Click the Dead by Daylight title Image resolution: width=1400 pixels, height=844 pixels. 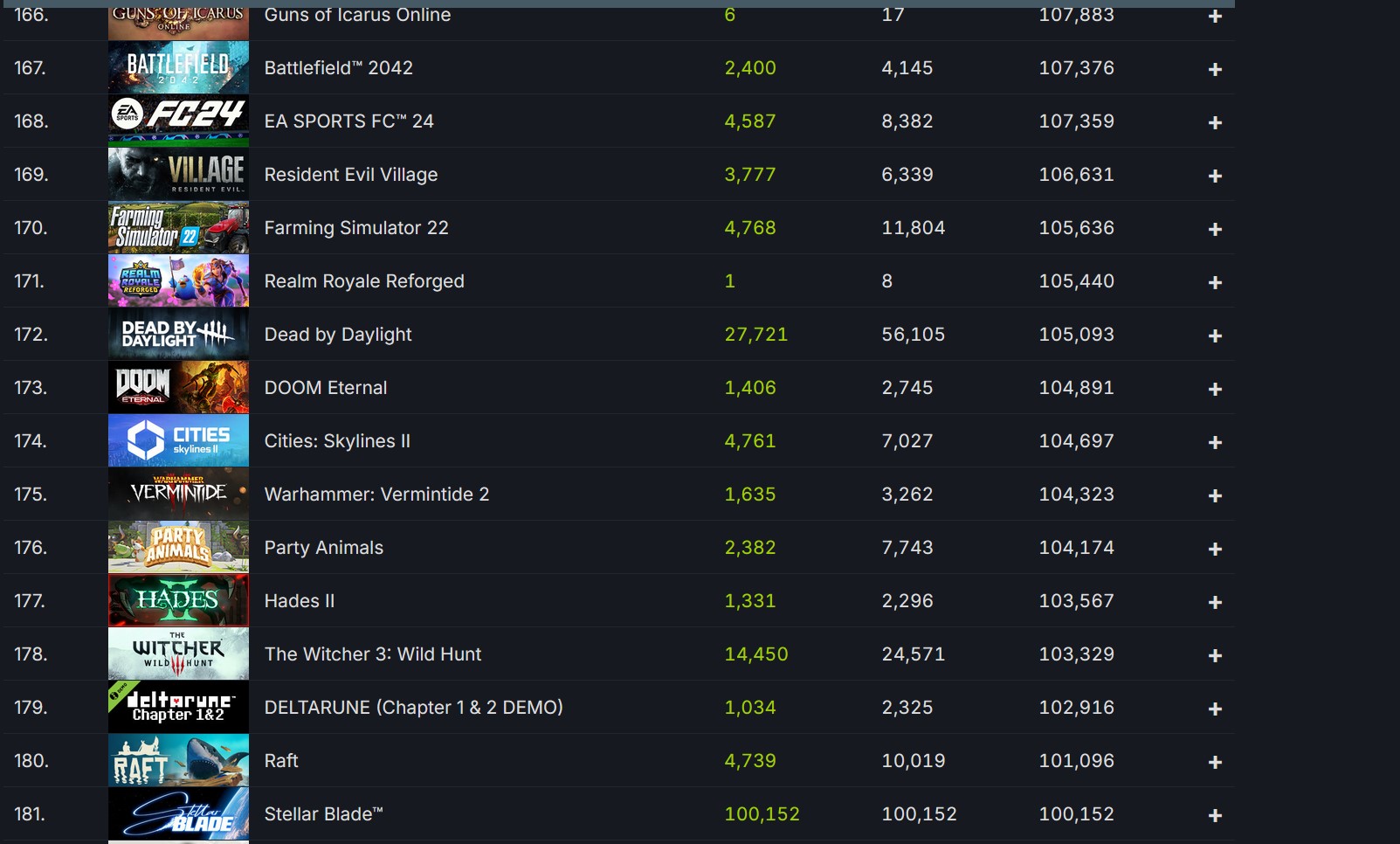point(338,335)
